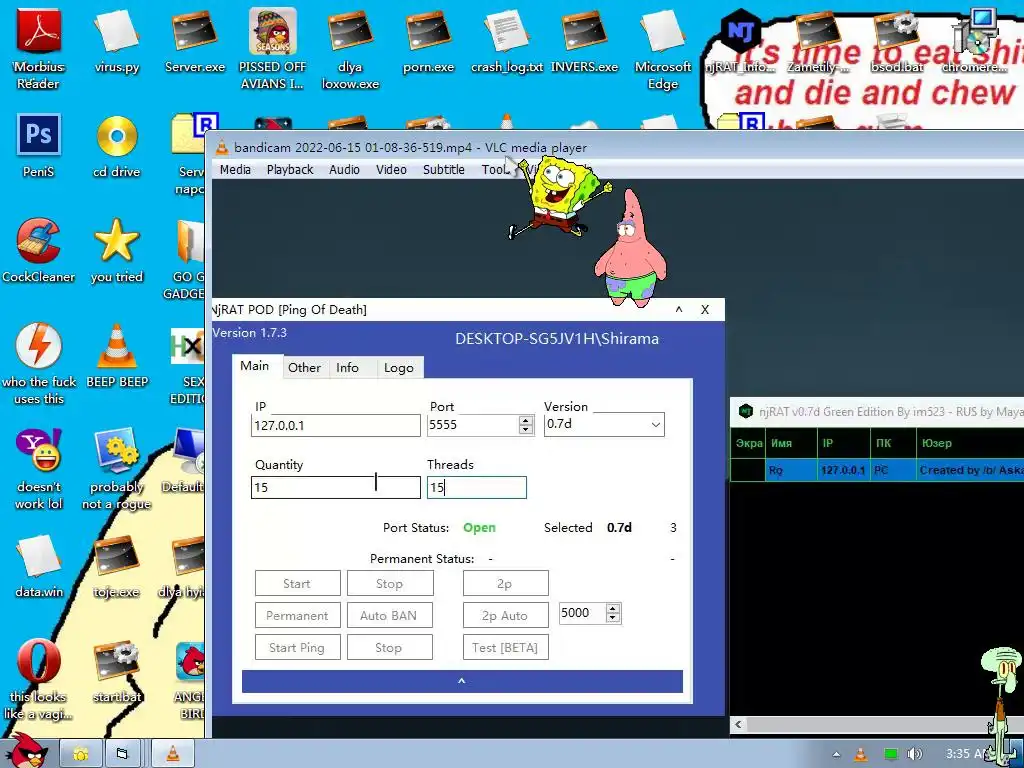Viewport: 1024px width, 768px height.
Task: Switch to Main tab in NjRAT POD
Action: point(257,366)
